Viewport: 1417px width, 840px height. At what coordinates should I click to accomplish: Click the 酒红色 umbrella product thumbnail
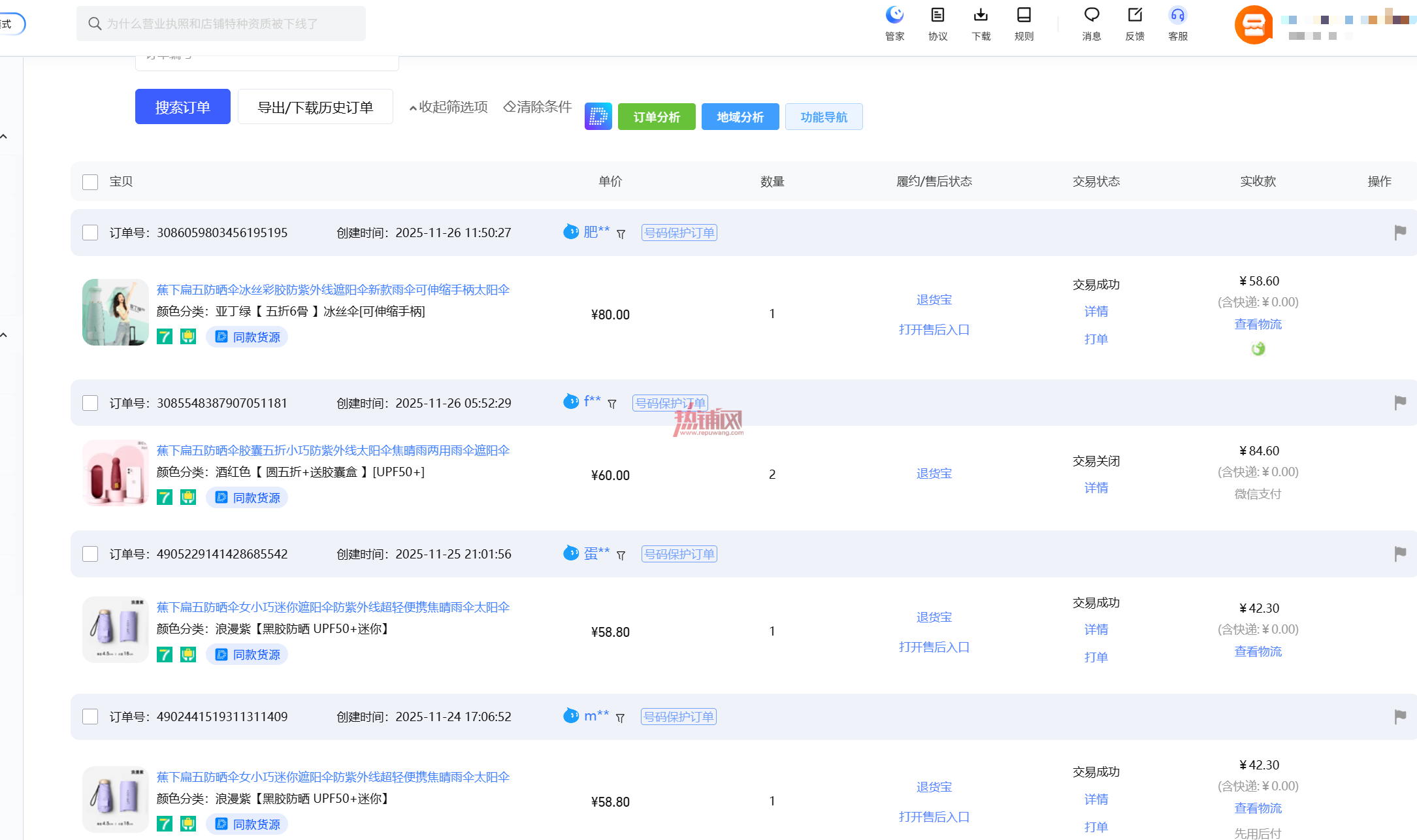(116, 473)
